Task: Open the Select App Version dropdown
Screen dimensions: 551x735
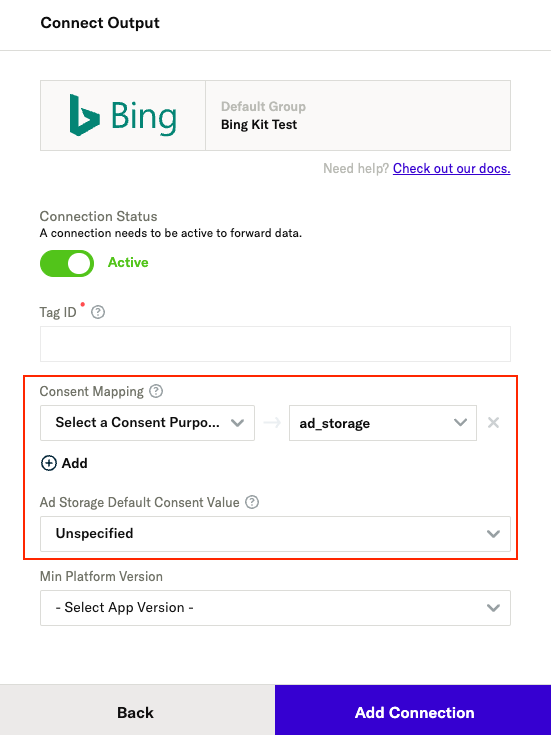Action: 275,608
